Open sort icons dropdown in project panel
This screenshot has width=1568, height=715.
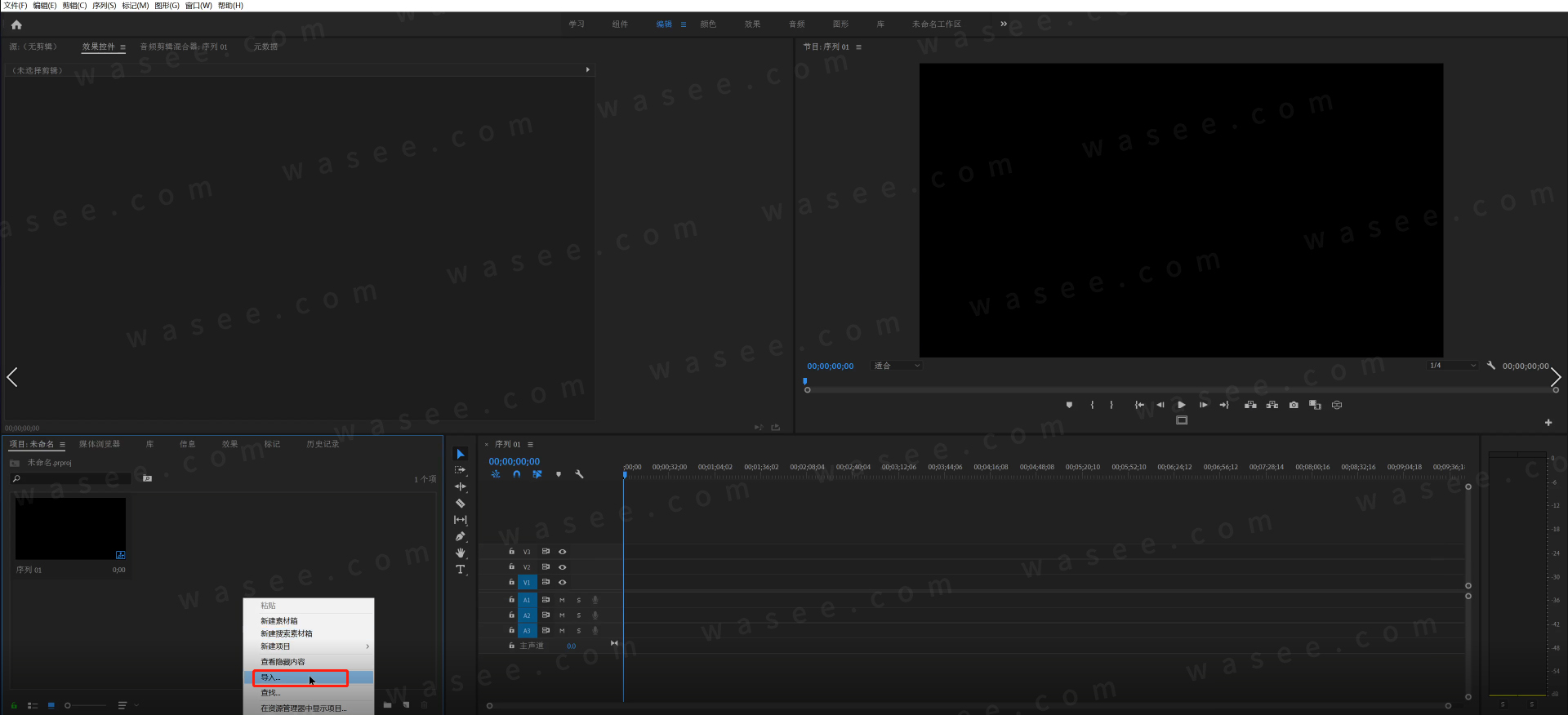pyautogui.click(x=127, y=705)
